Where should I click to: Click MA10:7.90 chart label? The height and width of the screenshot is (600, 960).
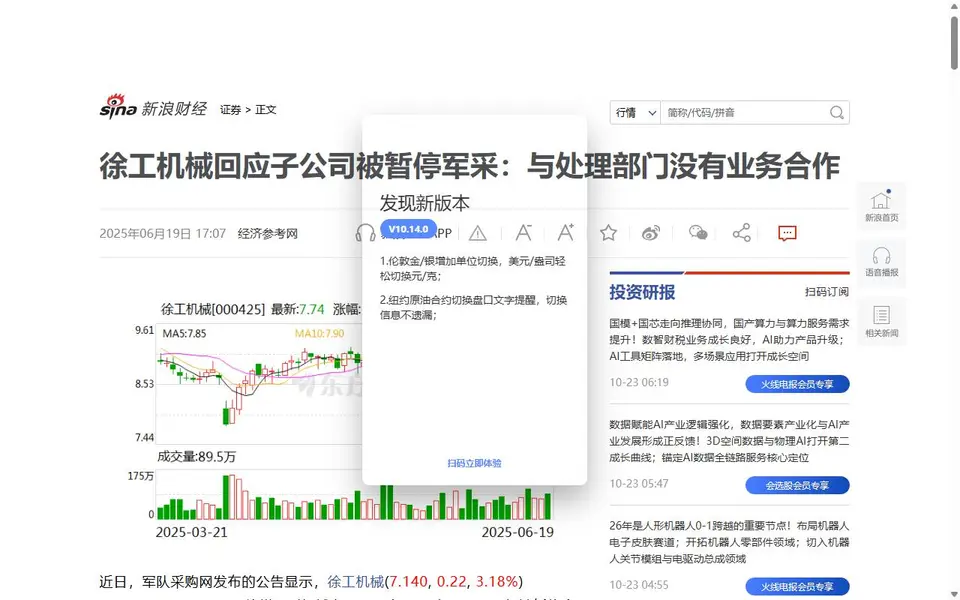(x=319, y=334)
